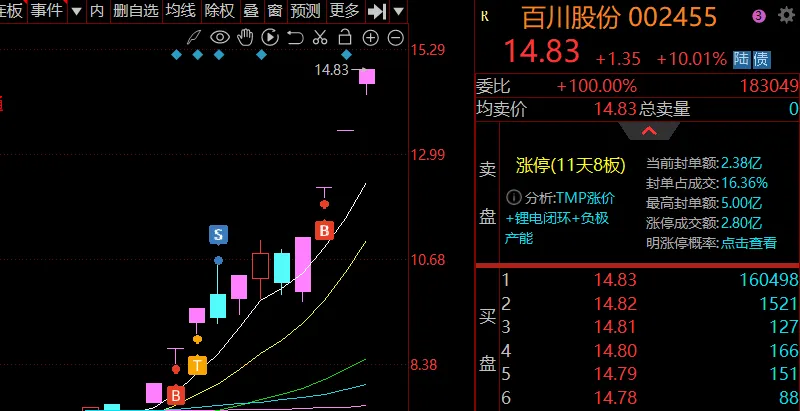Open the dropdown arrow next to 事件

pyautogui.click(x=76, y=11)
